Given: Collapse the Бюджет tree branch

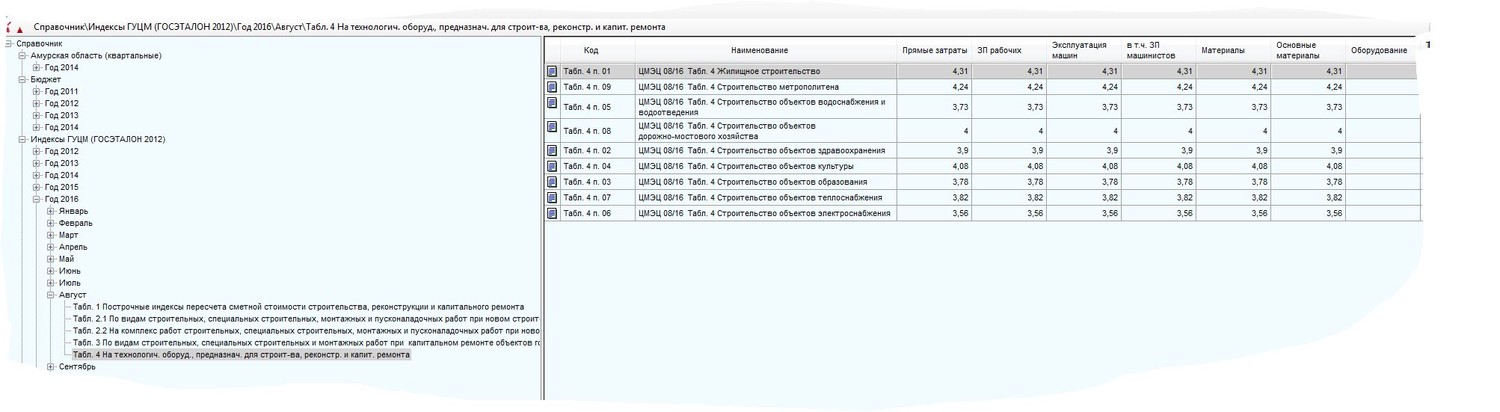Looking at the screenshot, I should click(x=23, y=79).
